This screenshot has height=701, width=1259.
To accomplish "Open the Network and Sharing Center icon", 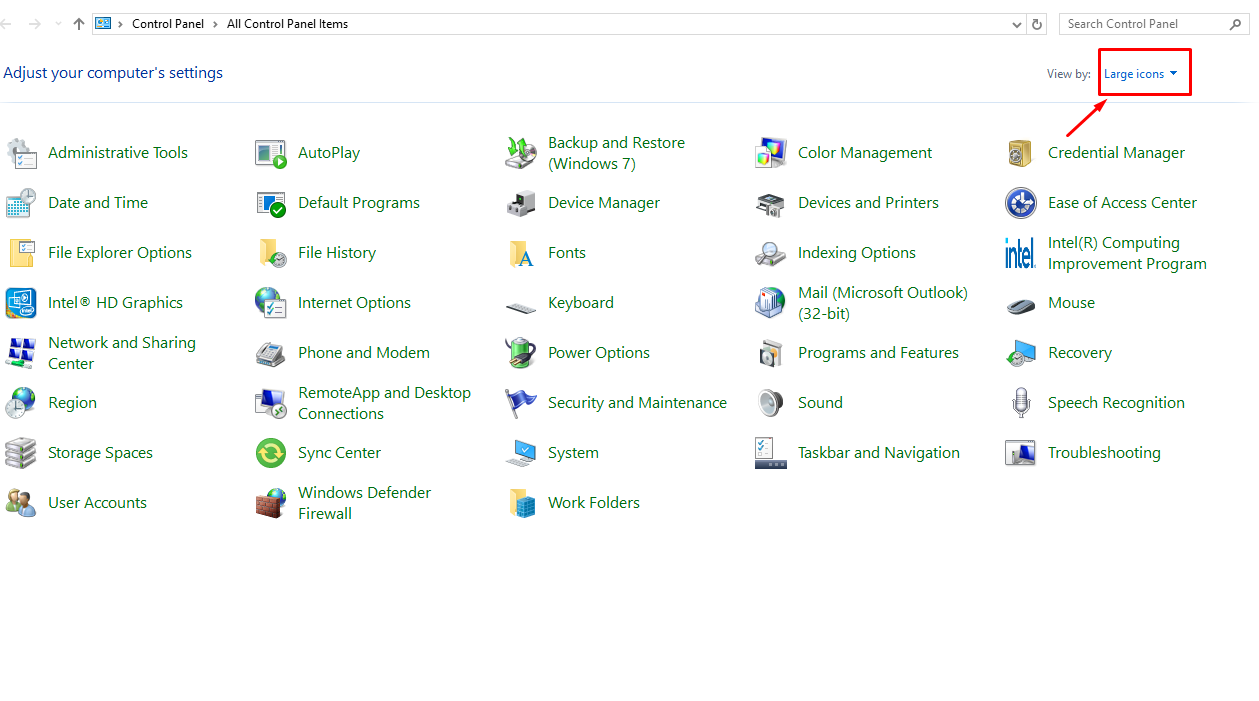I will pyautogui.click(x=21, y=353).
